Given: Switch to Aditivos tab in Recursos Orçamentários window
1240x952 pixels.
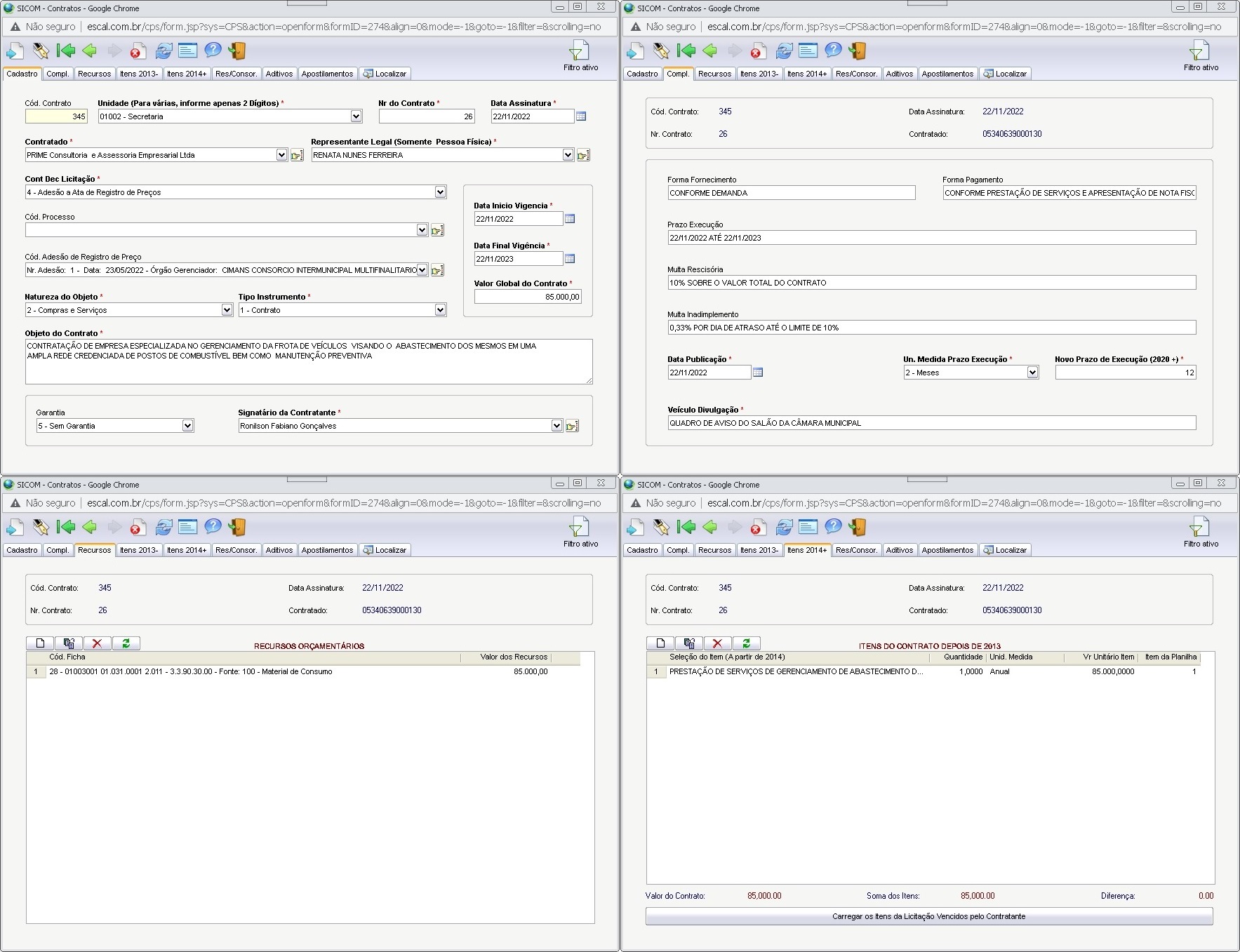Looking at the screenshot, I should pos(279,550).
